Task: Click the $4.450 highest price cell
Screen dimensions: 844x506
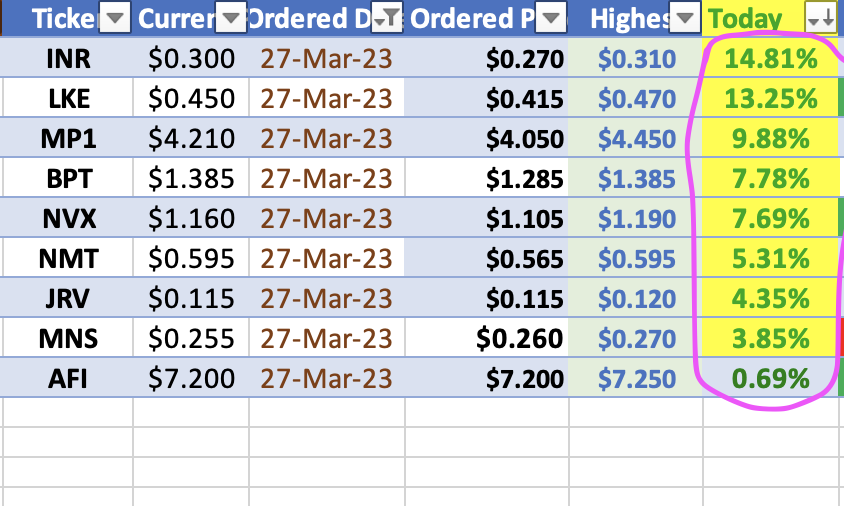Action: tap(636, 138)
